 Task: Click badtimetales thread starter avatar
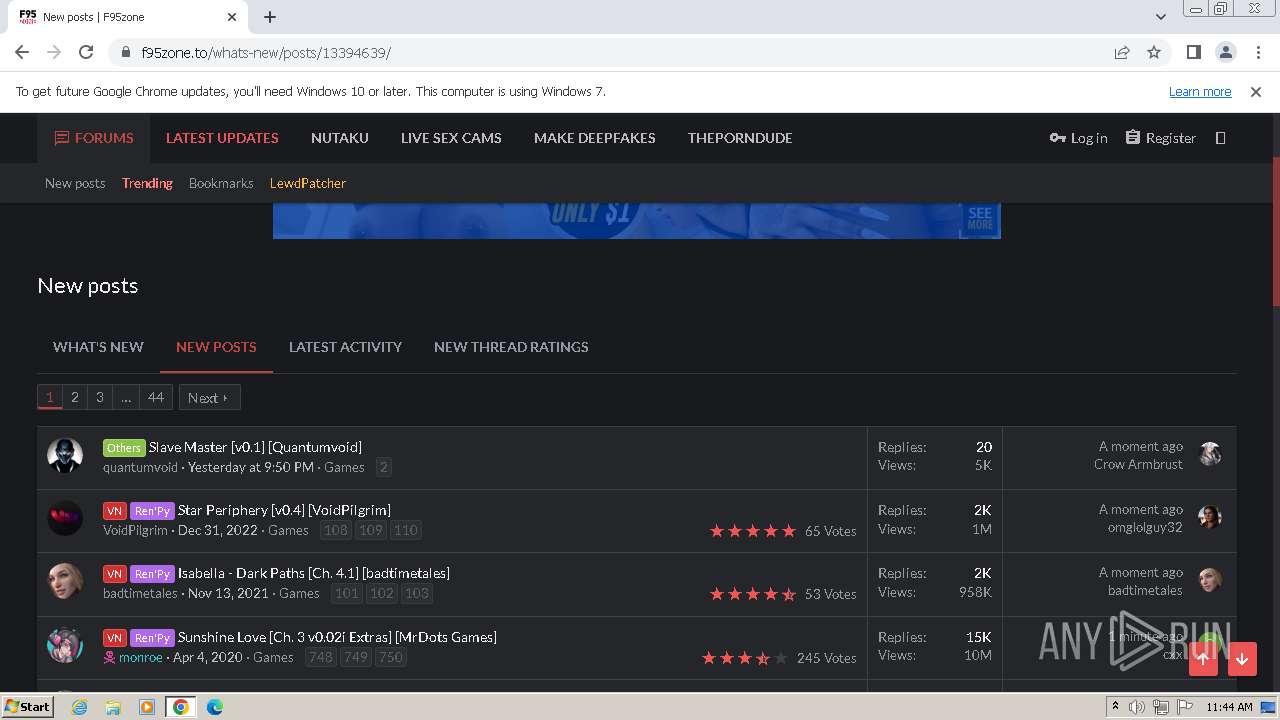coord(65,581)
